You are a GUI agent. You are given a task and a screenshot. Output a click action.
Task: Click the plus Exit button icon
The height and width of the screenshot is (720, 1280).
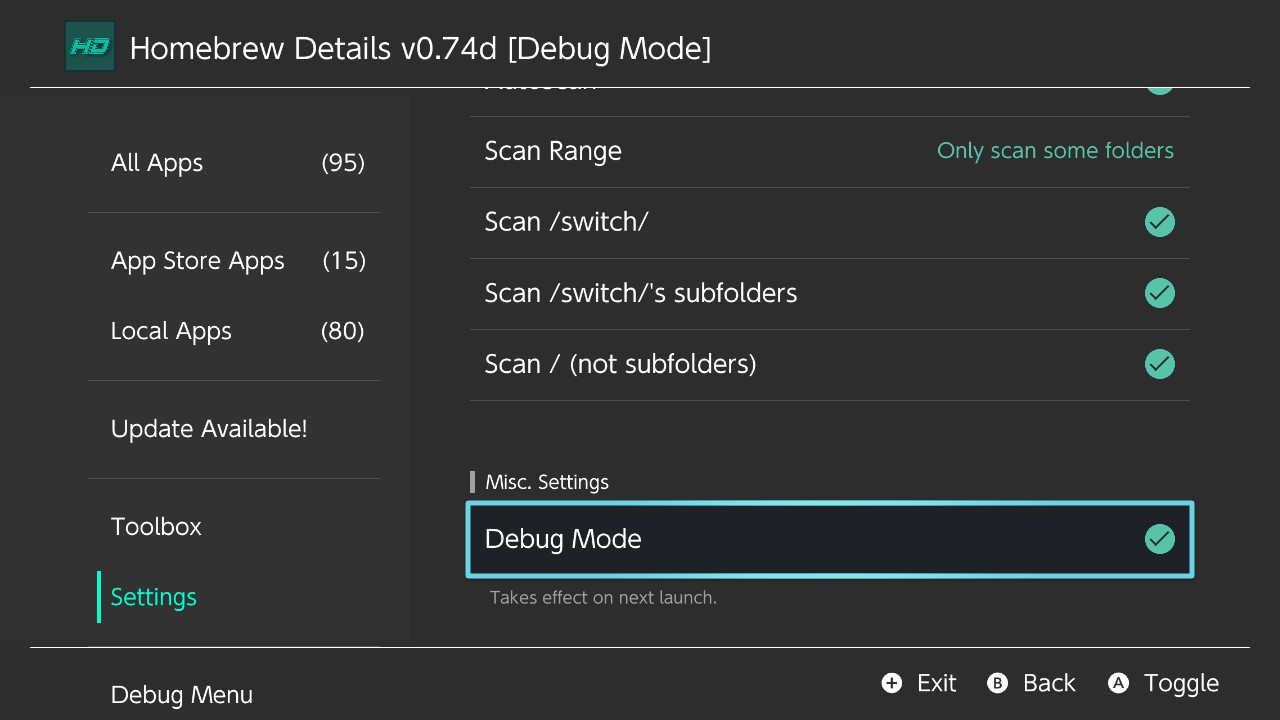click(x=892, y=683)
